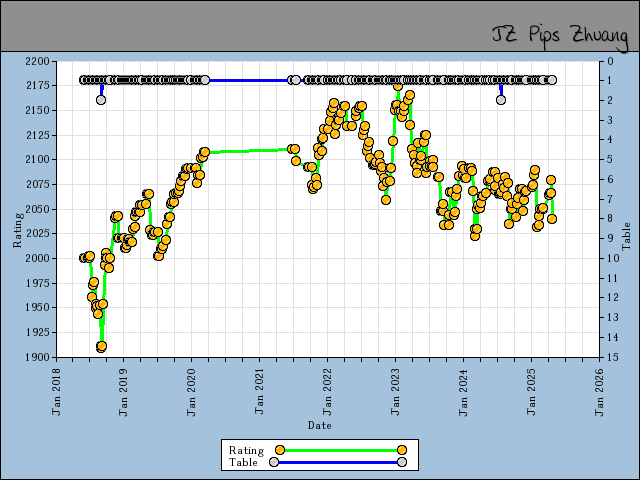The image size is (640, 480).
Task: Click the 2025 rating axis value
Action: tap(38, 233)
